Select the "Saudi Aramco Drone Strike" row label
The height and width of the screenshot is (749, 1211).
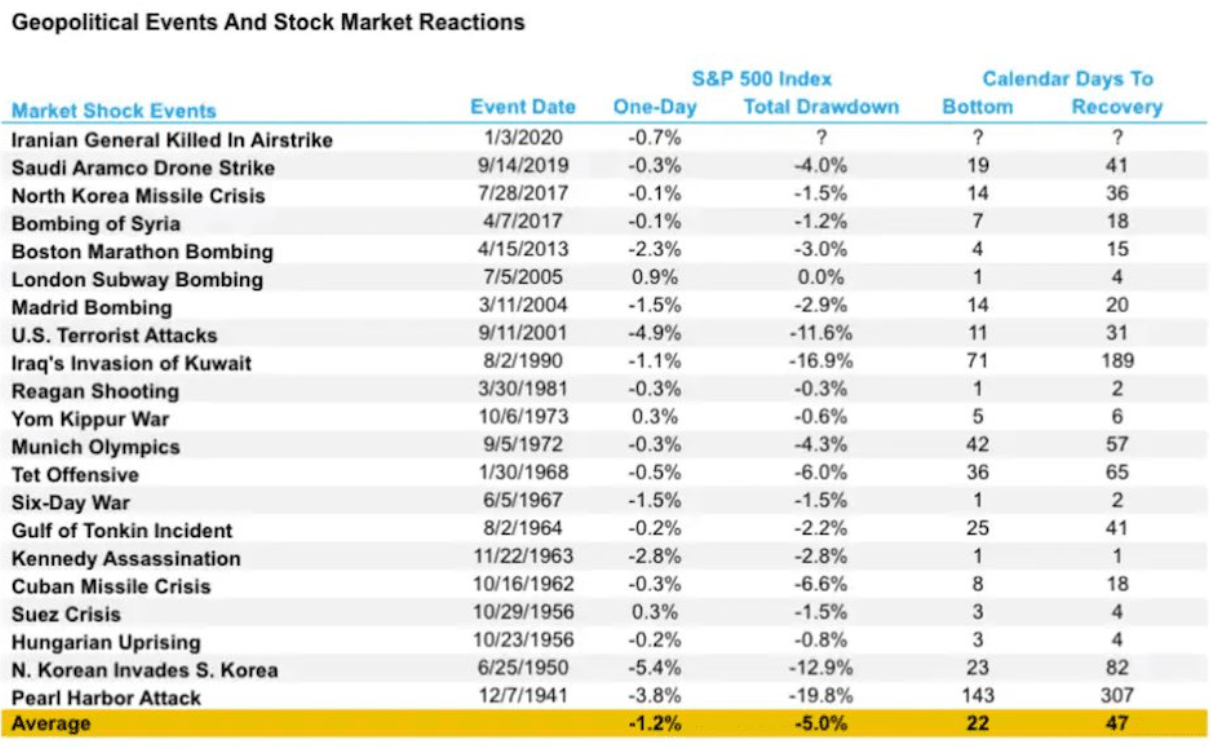[x=143, y=167]
